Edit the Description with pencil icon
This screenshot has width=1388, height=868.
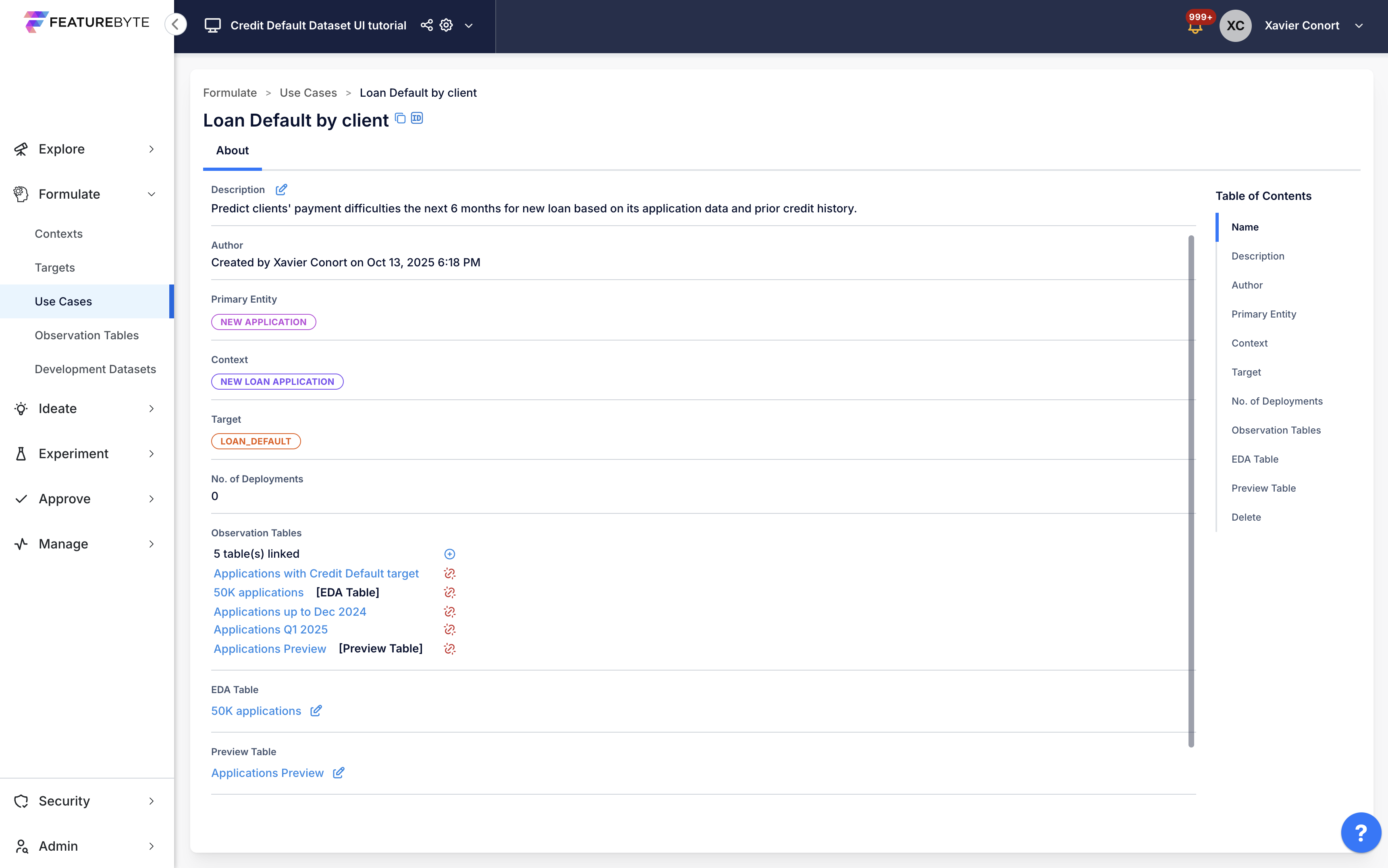point(281,189)
